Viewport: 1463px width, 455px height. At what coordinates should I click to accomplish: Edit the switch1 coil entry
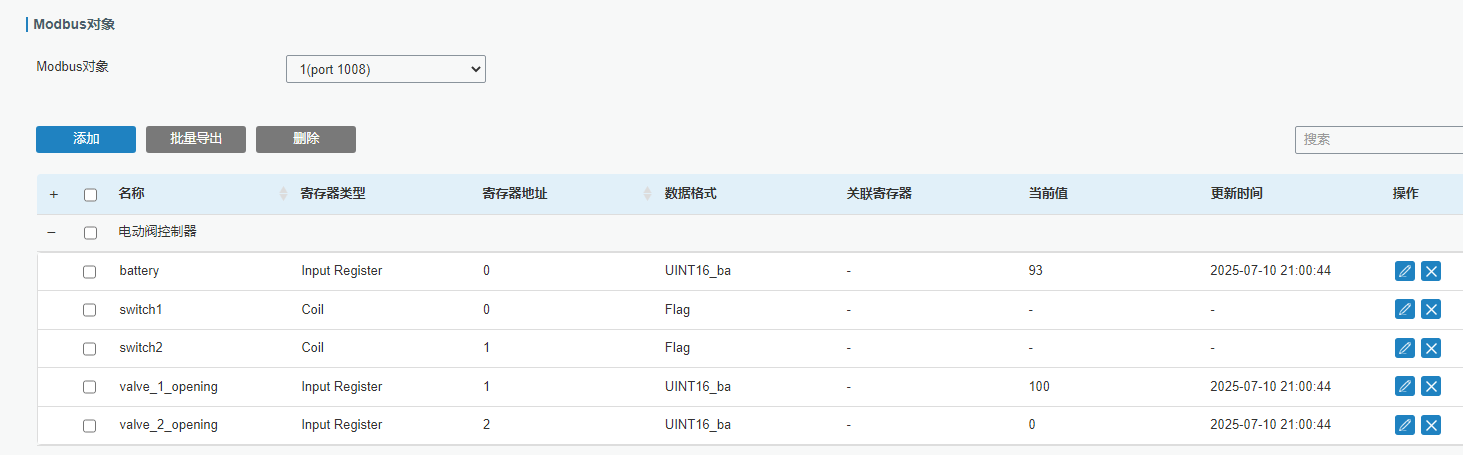click(x=1404, y=309)
